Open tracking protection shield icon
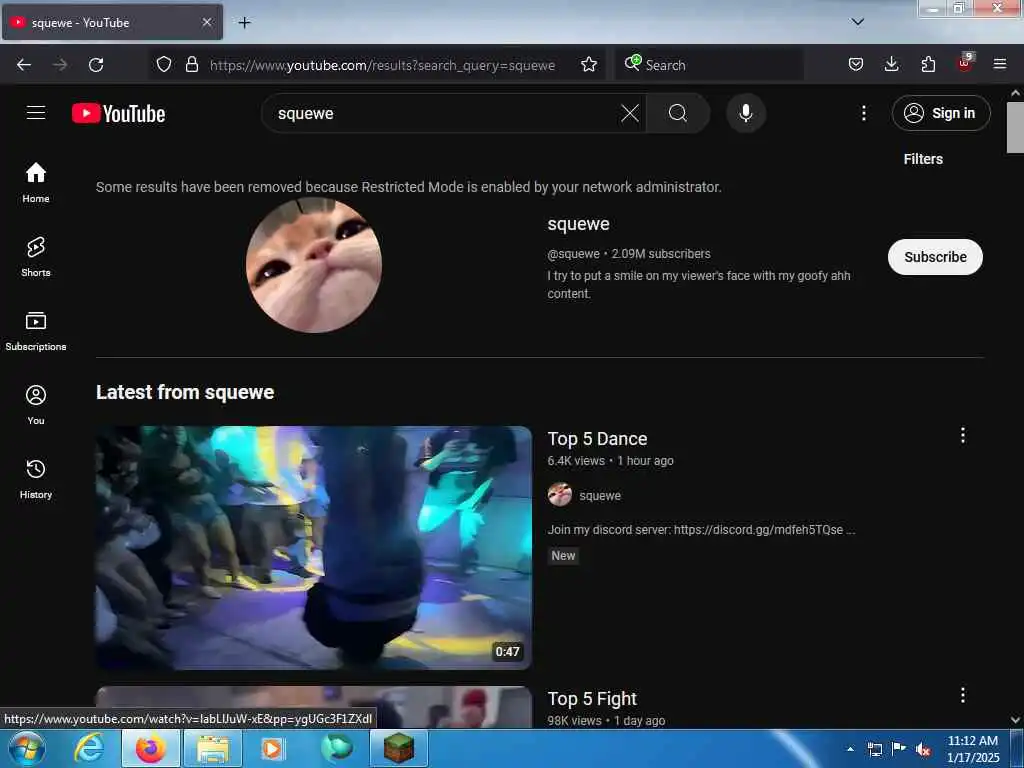 (164, 64)
